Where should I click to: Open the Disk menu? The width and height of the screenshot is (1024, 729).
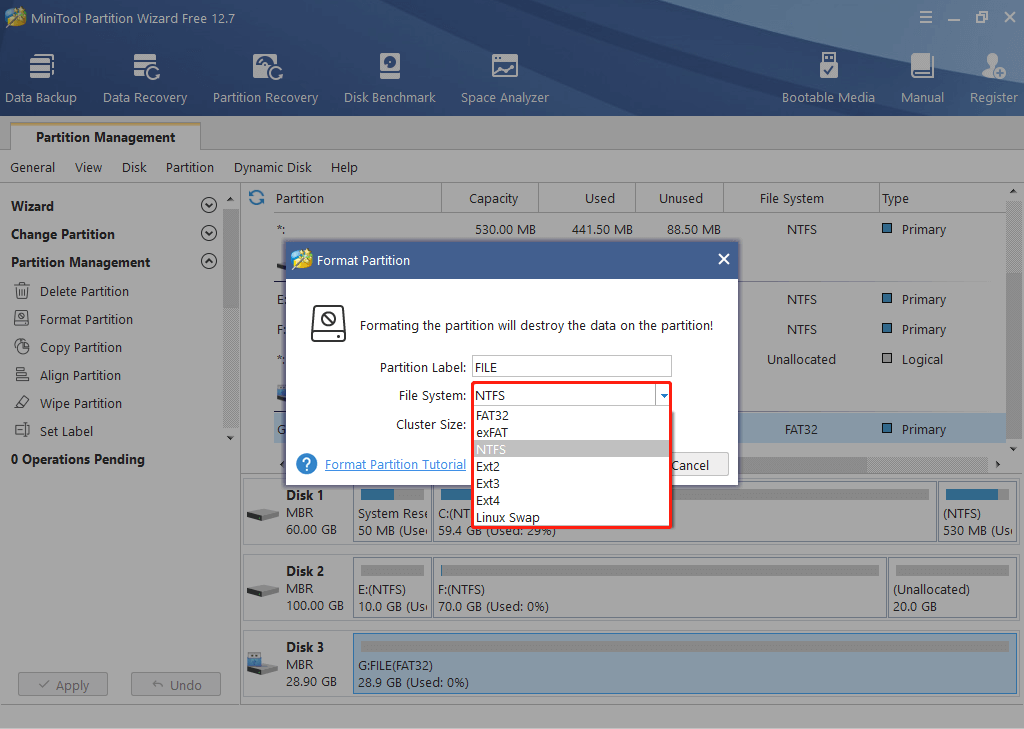tap(134, 167)
